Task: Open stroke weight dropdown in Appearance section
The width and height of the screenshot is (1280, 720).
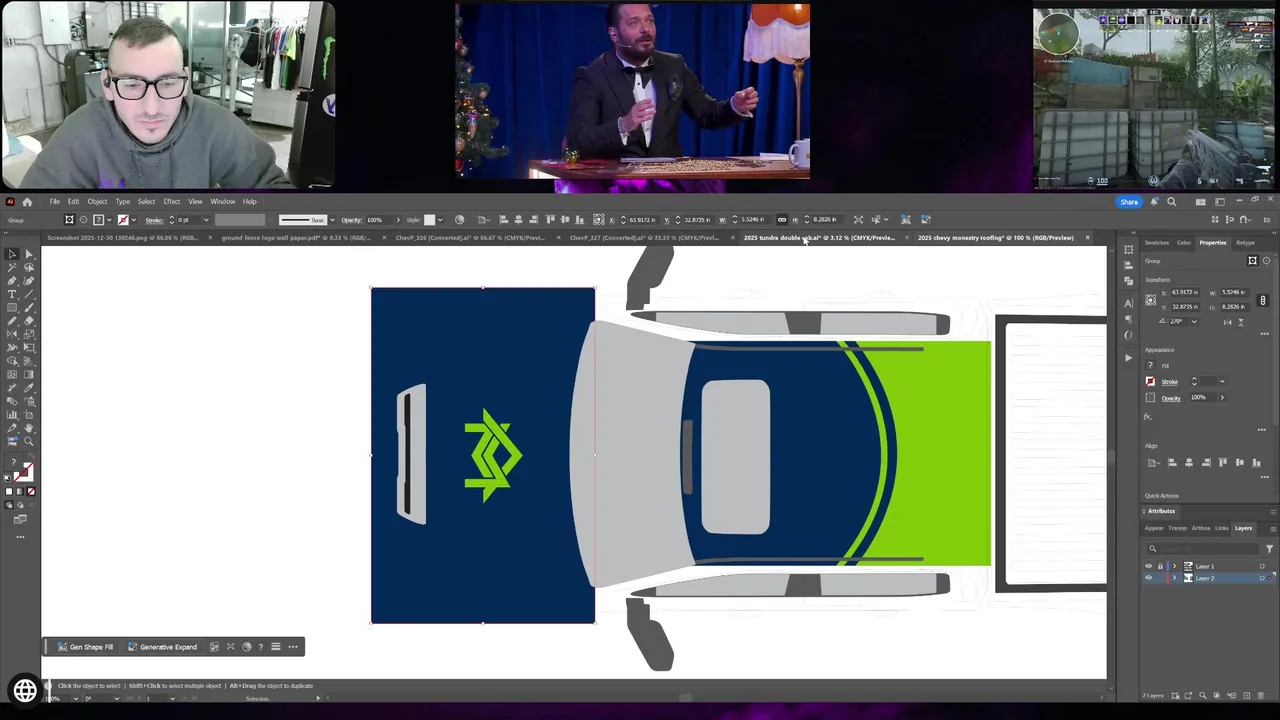Action: click(1223, 381)
